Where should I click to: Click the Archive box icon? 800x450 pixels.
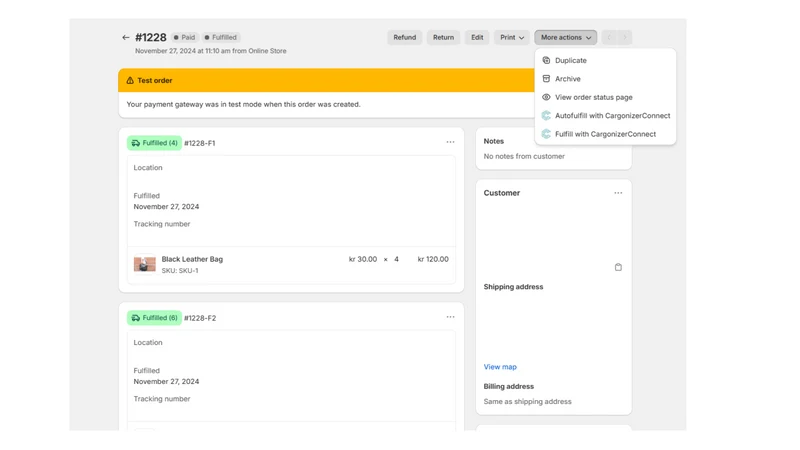click(x=546, y=79)
